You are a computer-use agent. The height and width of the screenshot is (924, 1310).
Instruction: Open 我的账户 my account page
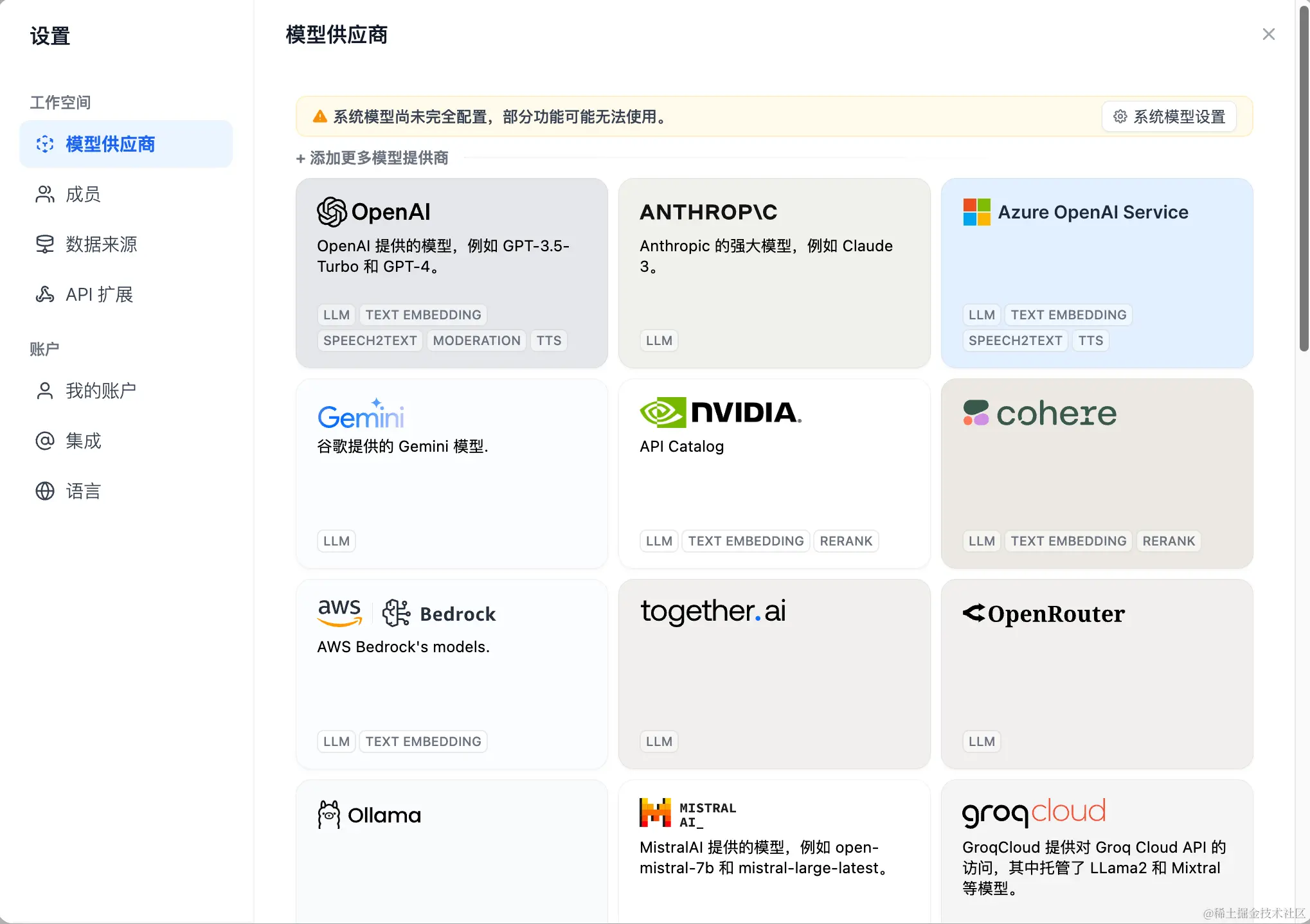[101, 391]
